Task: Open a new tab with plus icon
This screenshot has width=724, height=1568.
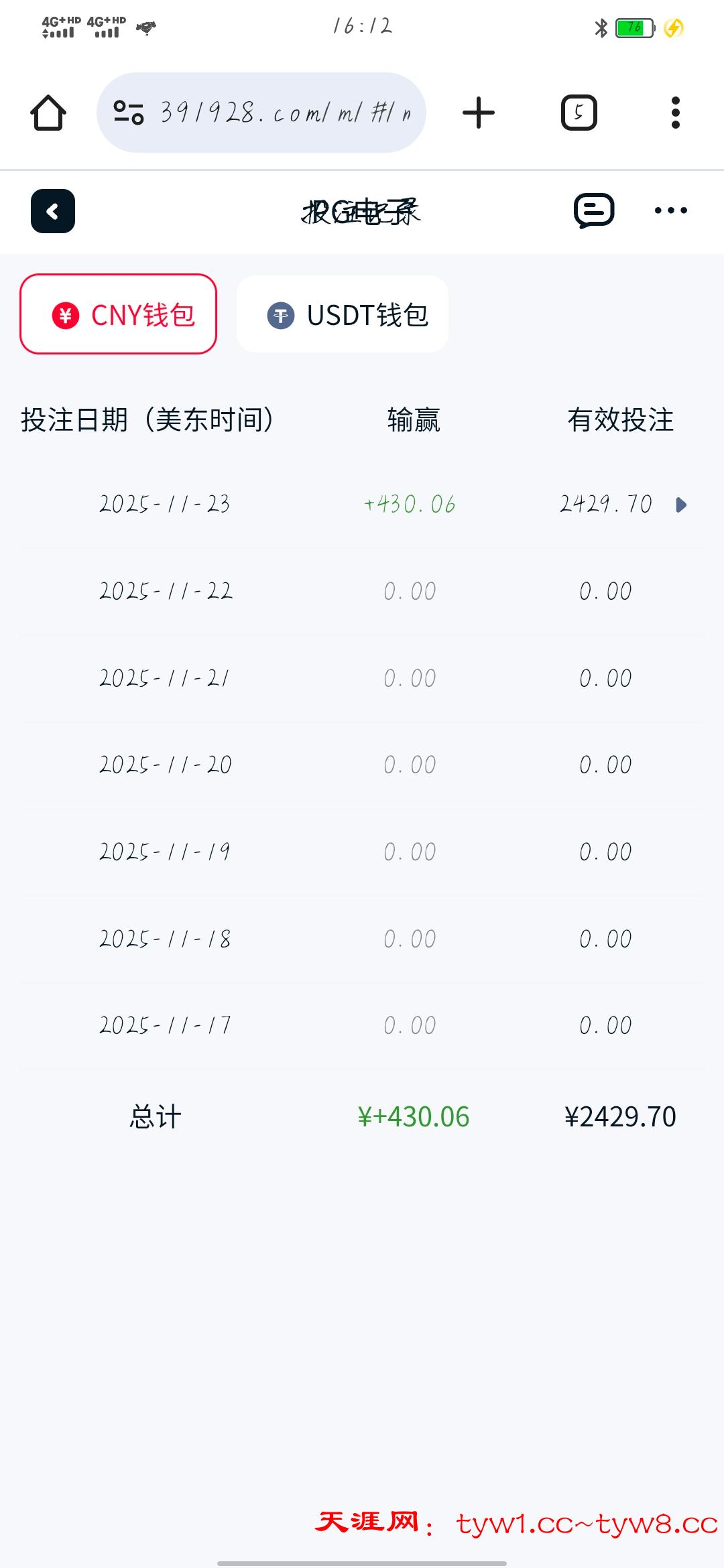Action: pyautogui.click(x=479, y=113)
